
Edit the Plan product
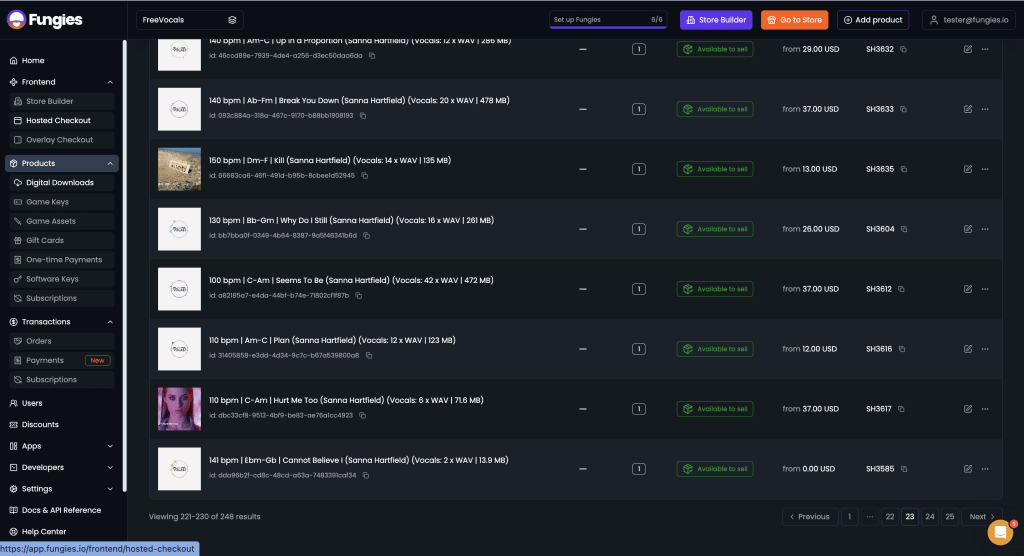pyautogui.click(x=968, y=349)
